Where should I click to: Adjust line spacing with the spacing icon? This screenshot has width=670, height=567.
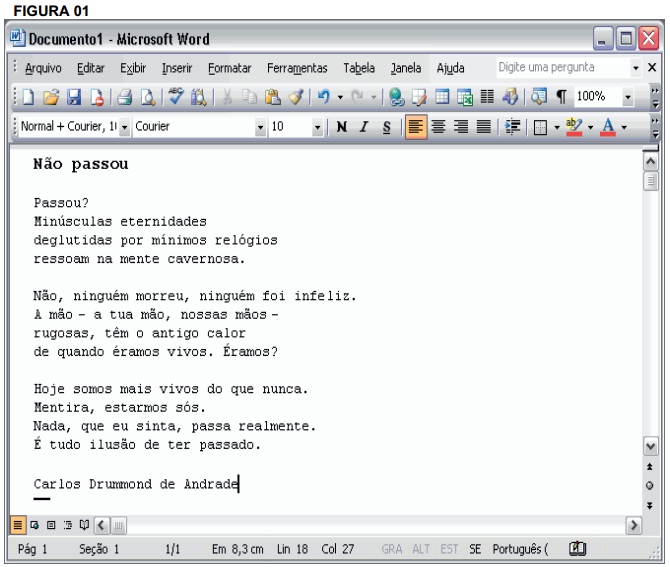coord(512,127)
